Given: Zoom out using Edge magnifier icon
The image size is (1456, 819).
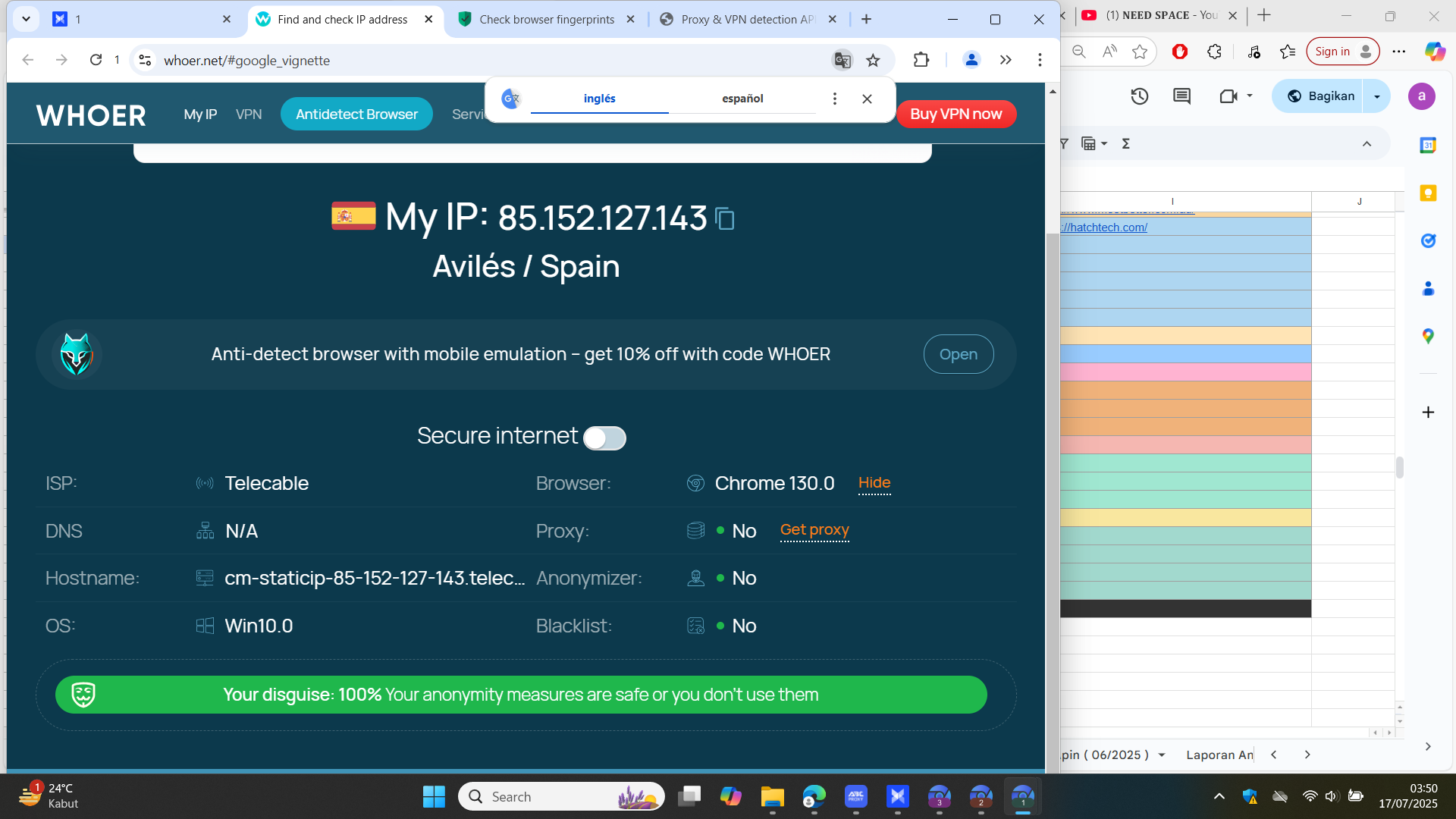Looking at the screenshot, I should [x=1079, y=51].
